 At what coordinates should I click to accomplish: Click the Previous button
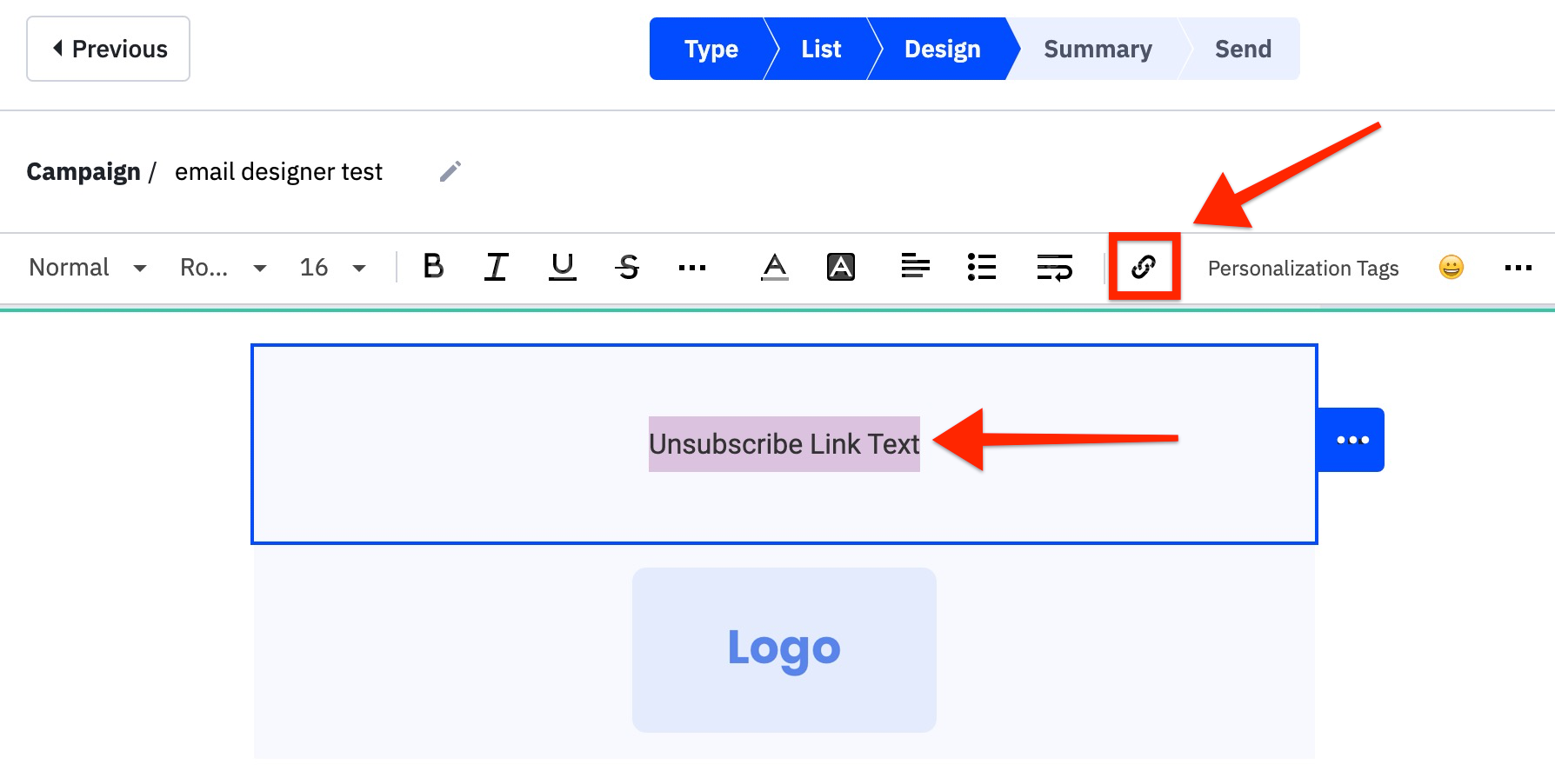point(107,49)
